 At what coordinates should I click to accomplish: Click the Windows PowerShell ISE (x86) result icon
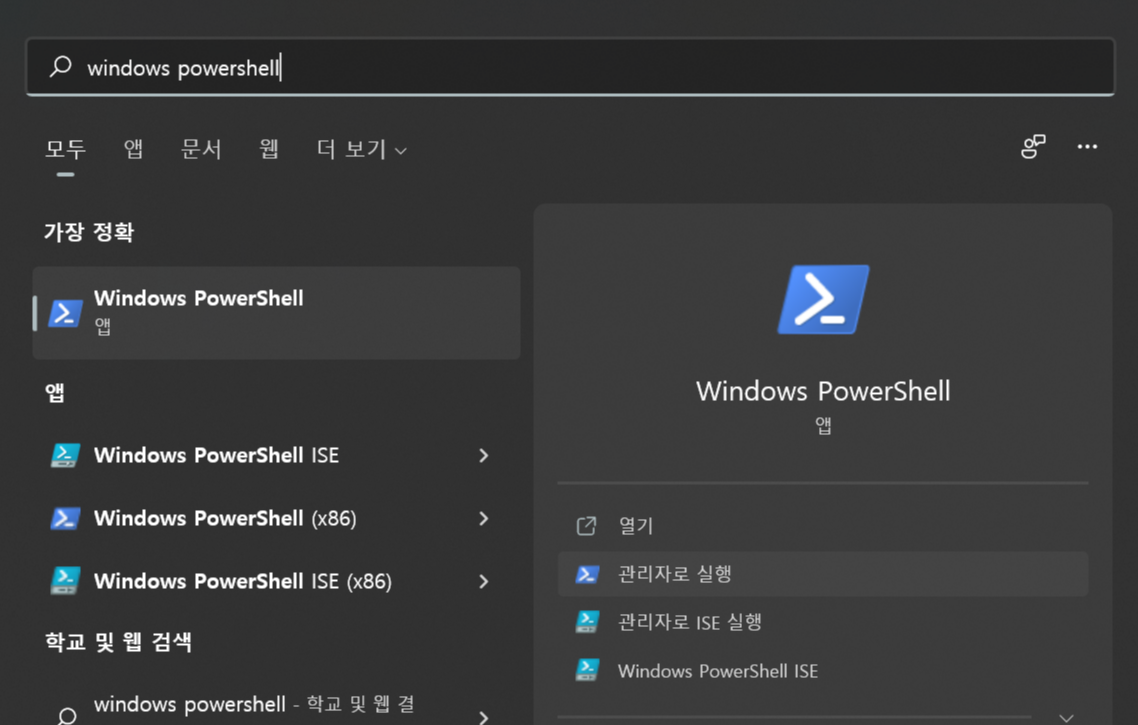click(x=65, y=581)
